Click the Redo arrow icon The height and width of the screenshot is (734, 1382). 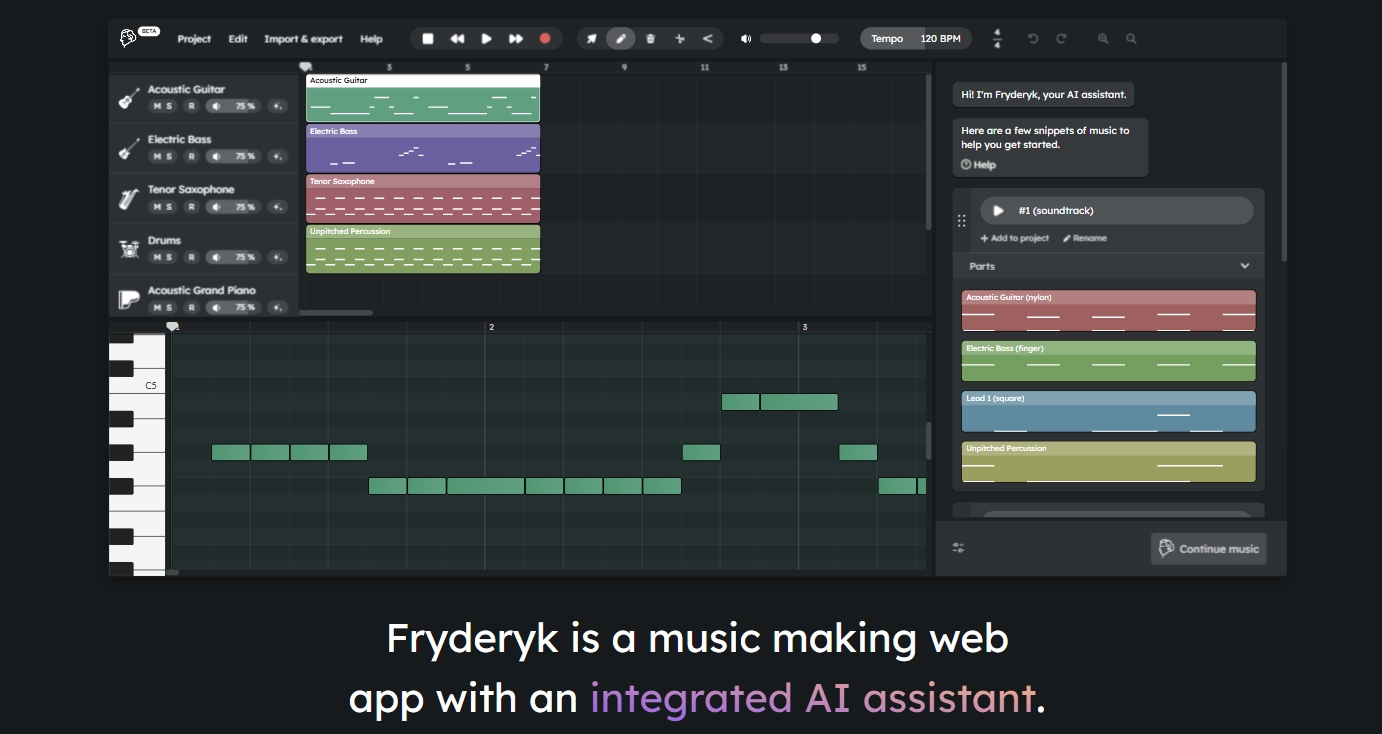pos(1061,39)
